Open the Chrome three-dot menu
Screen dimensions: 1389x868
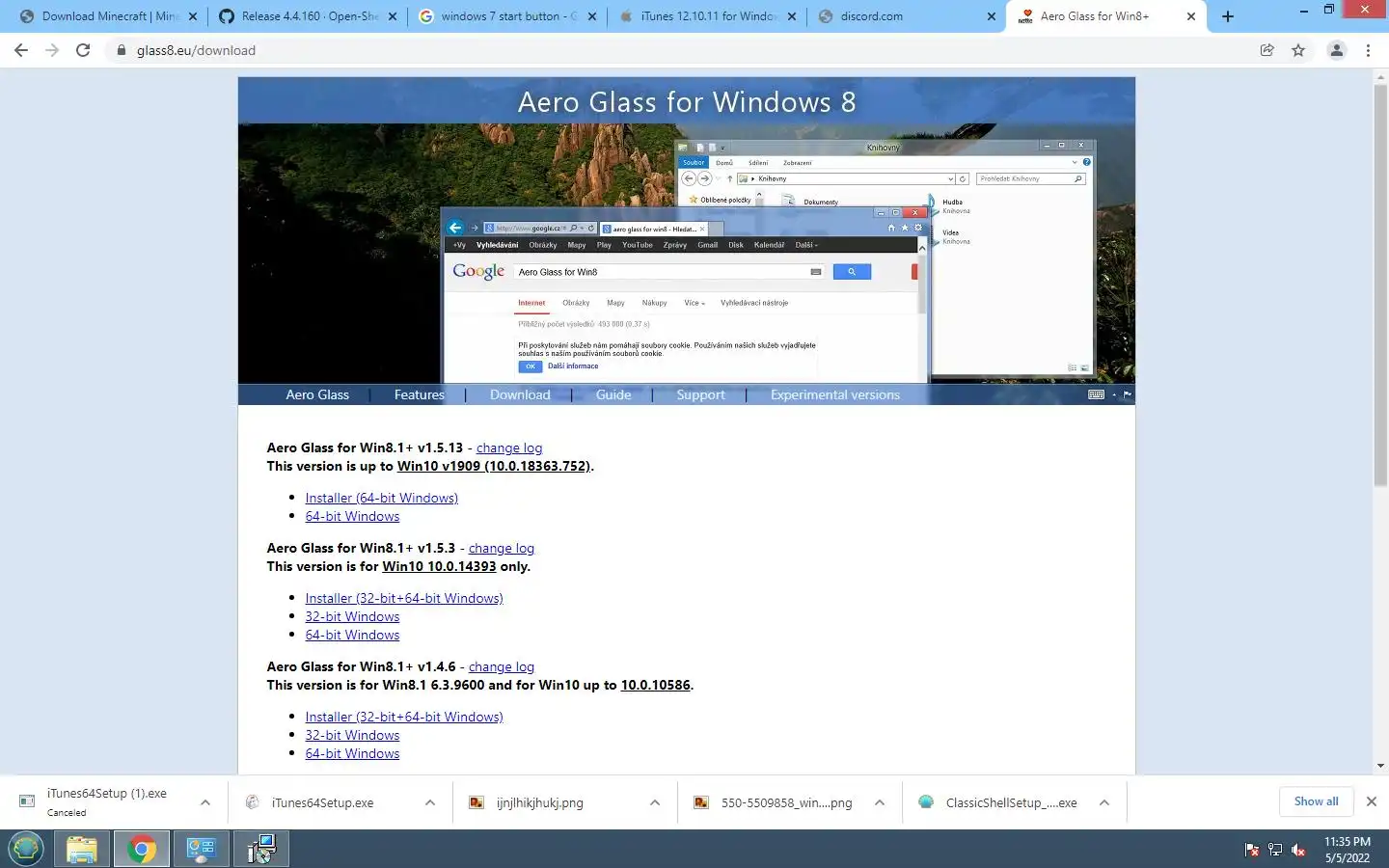pos(1368,50)
